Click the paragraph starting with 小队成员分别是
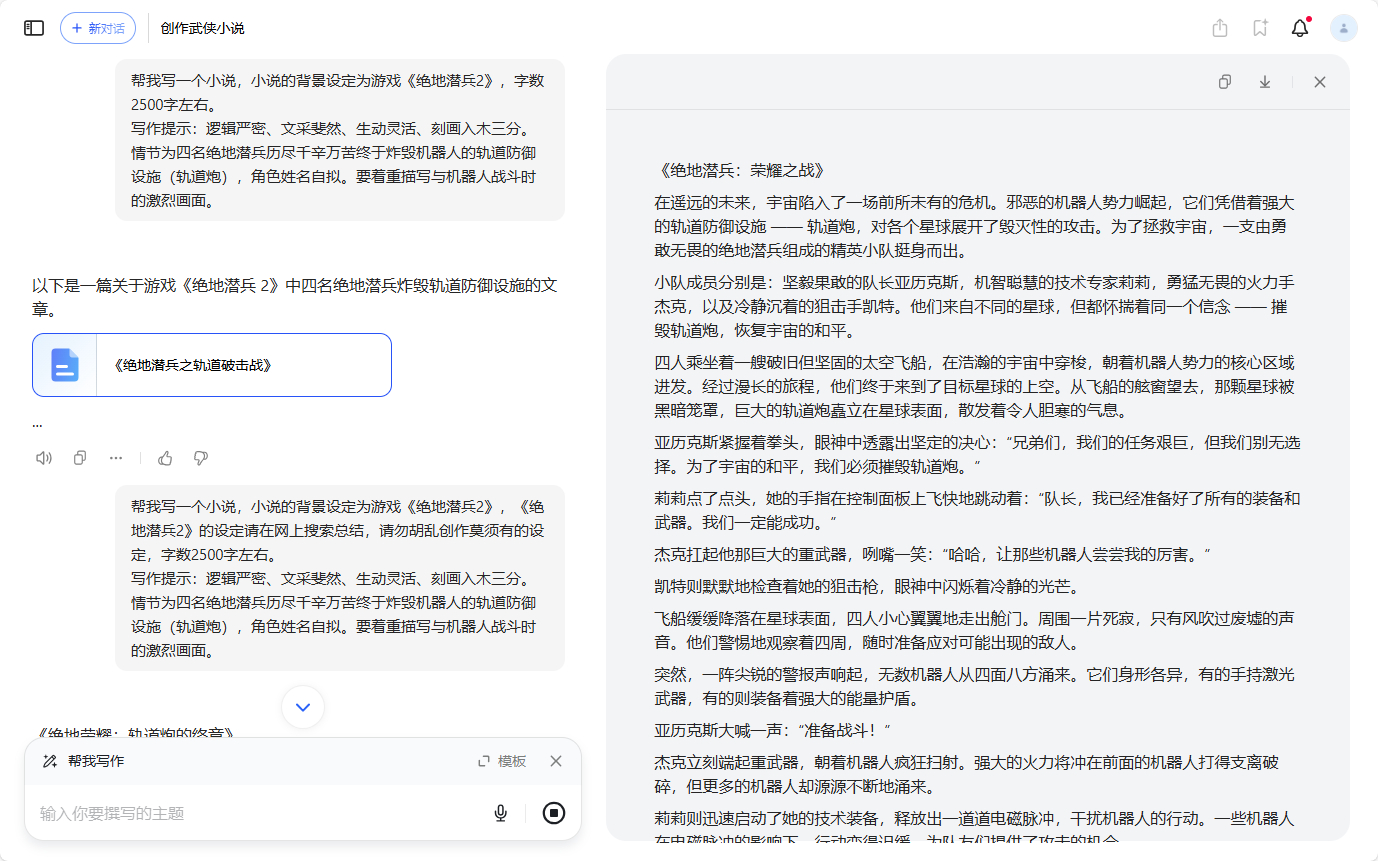This screenshot has width=1378, height=861. [x=976, y=306]
